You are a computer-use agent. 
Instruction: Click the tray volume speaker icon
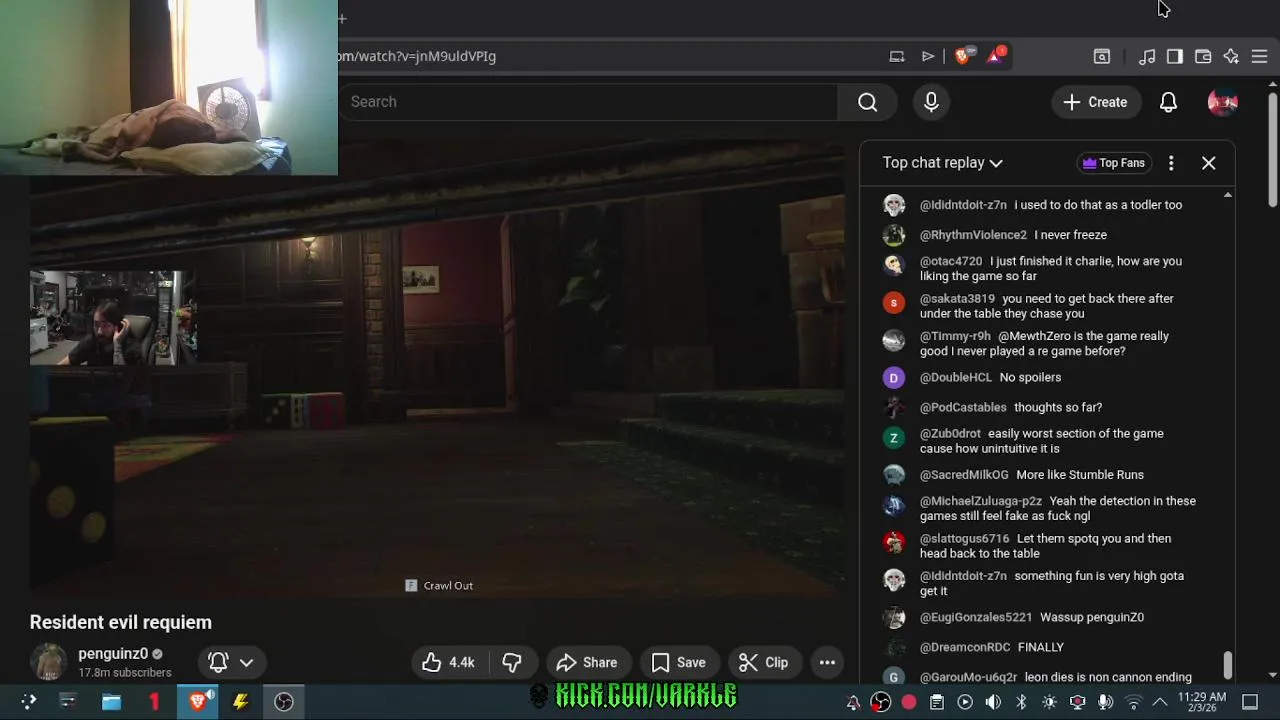(x=993, y=702)
